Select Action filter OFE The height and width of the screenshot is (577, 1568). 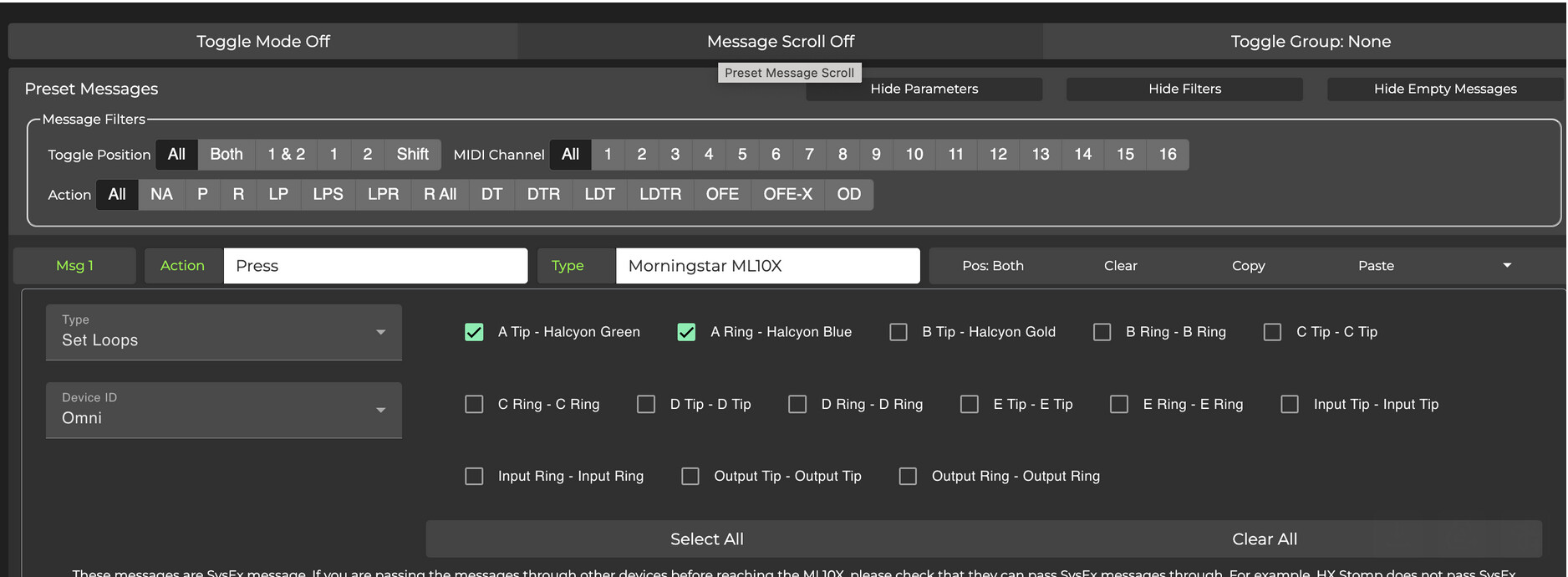(x=722, y=194)
